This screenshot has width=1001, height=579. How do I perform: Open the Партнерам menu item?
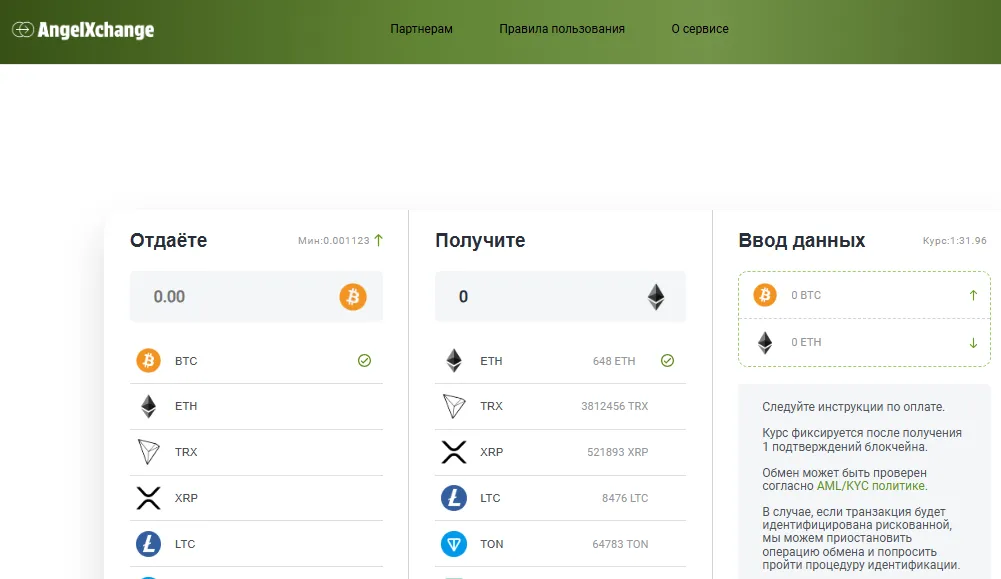point(421,29)
